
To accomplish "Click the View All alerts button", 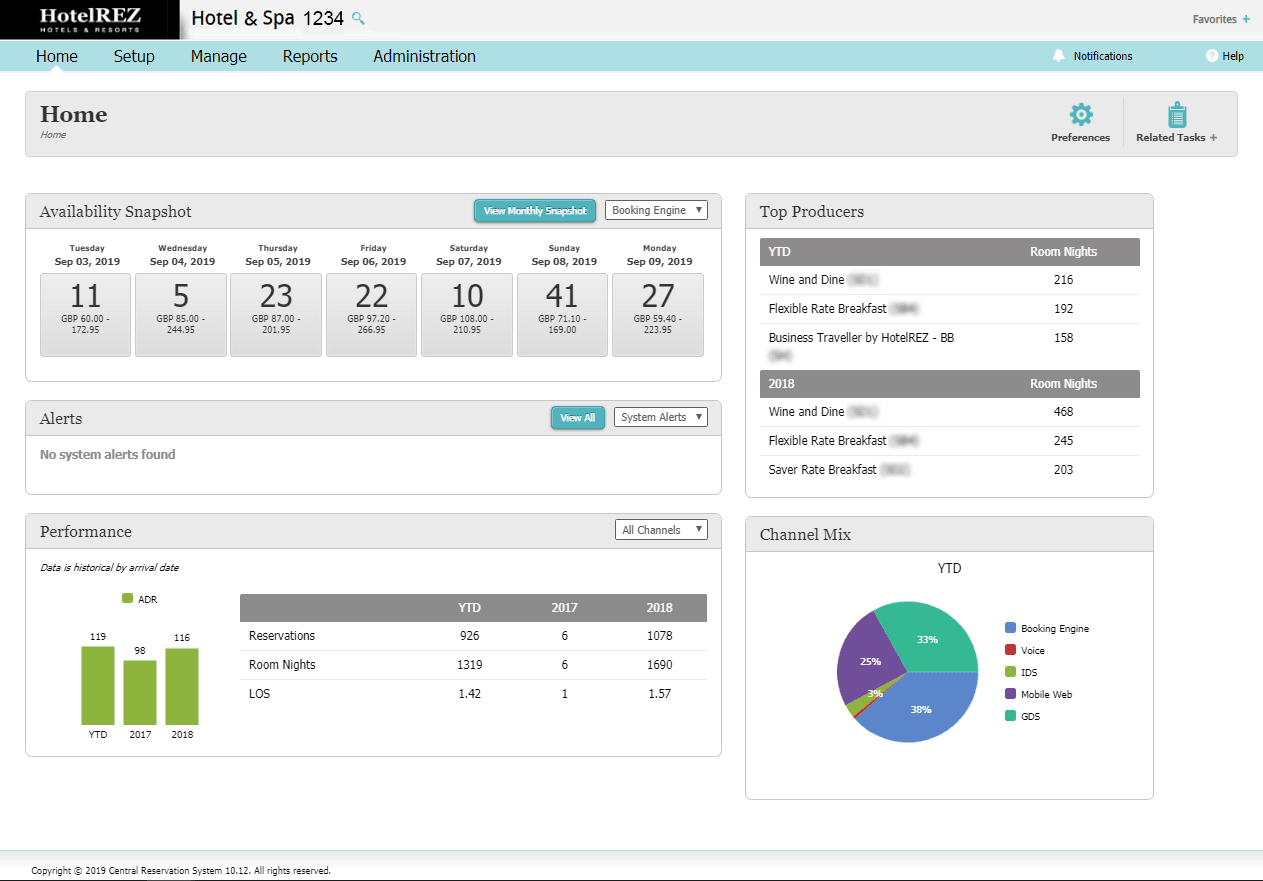I will tap(577, 418).
